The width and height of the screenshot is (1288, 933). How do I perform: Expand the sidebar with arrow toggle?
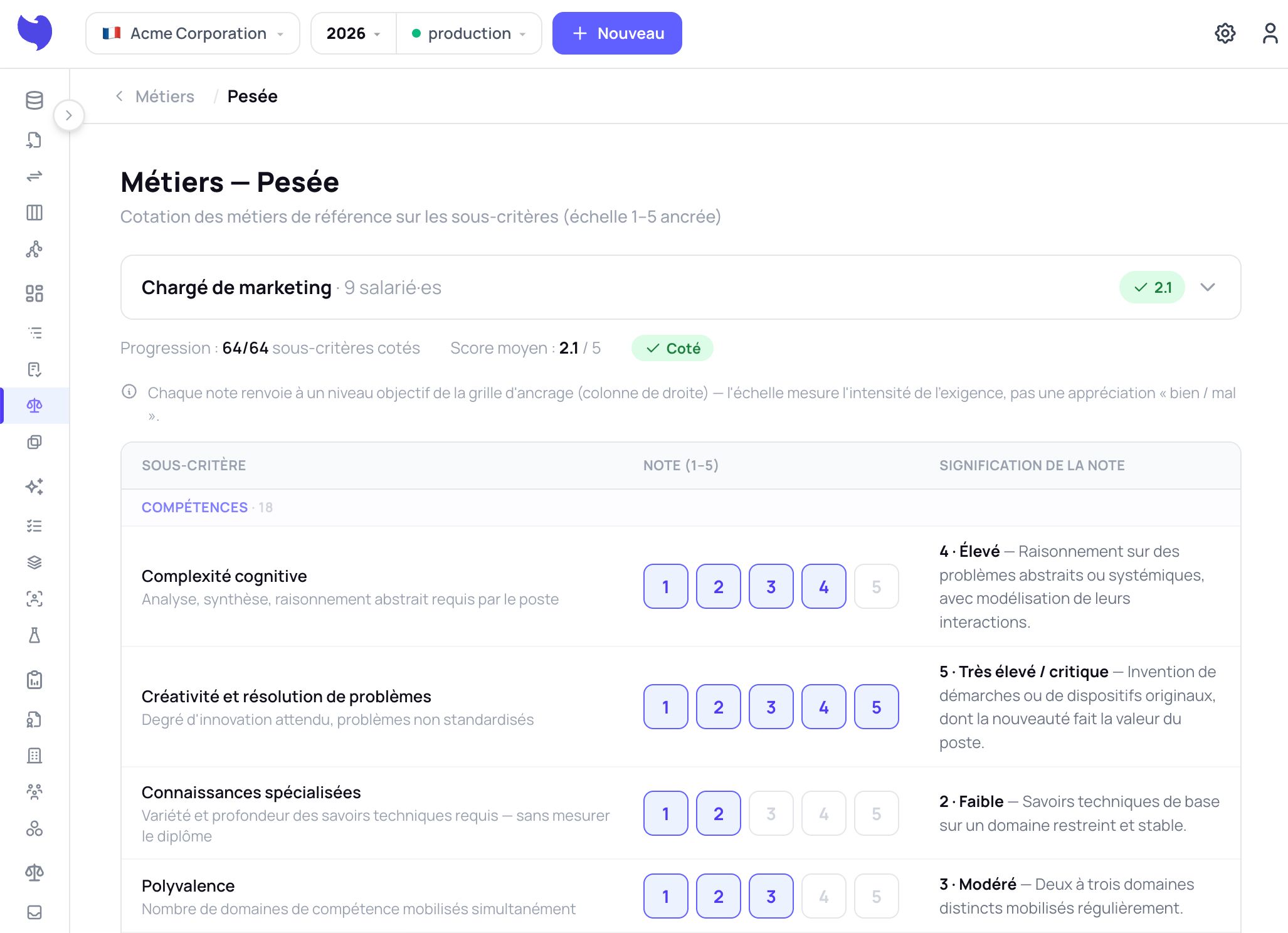coord(69,115)
